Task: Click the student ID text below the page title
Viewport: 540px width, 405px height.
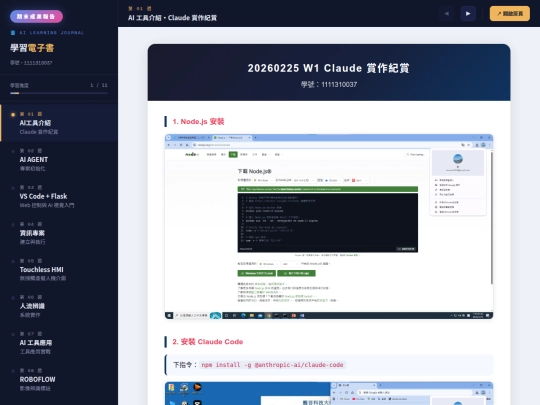Action: (x=329, y=84)
